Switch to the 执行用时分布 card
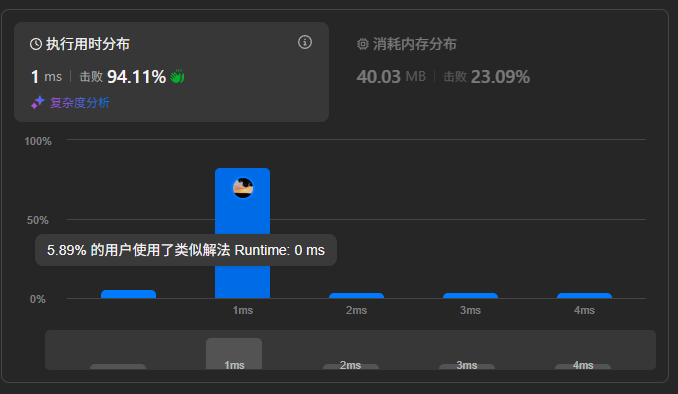 [x=171, y=72]
